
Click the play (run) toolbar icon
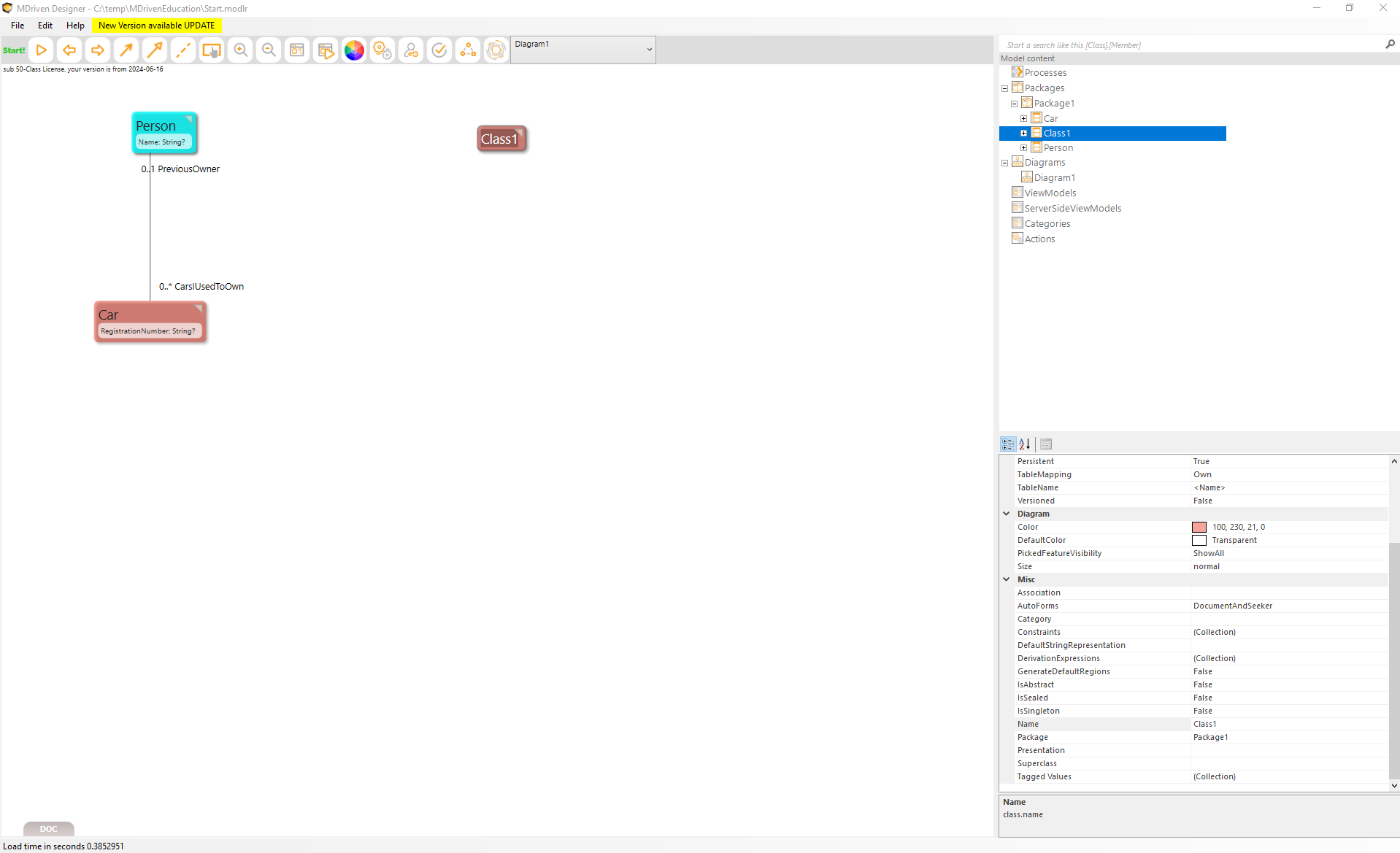pos(42,50)
